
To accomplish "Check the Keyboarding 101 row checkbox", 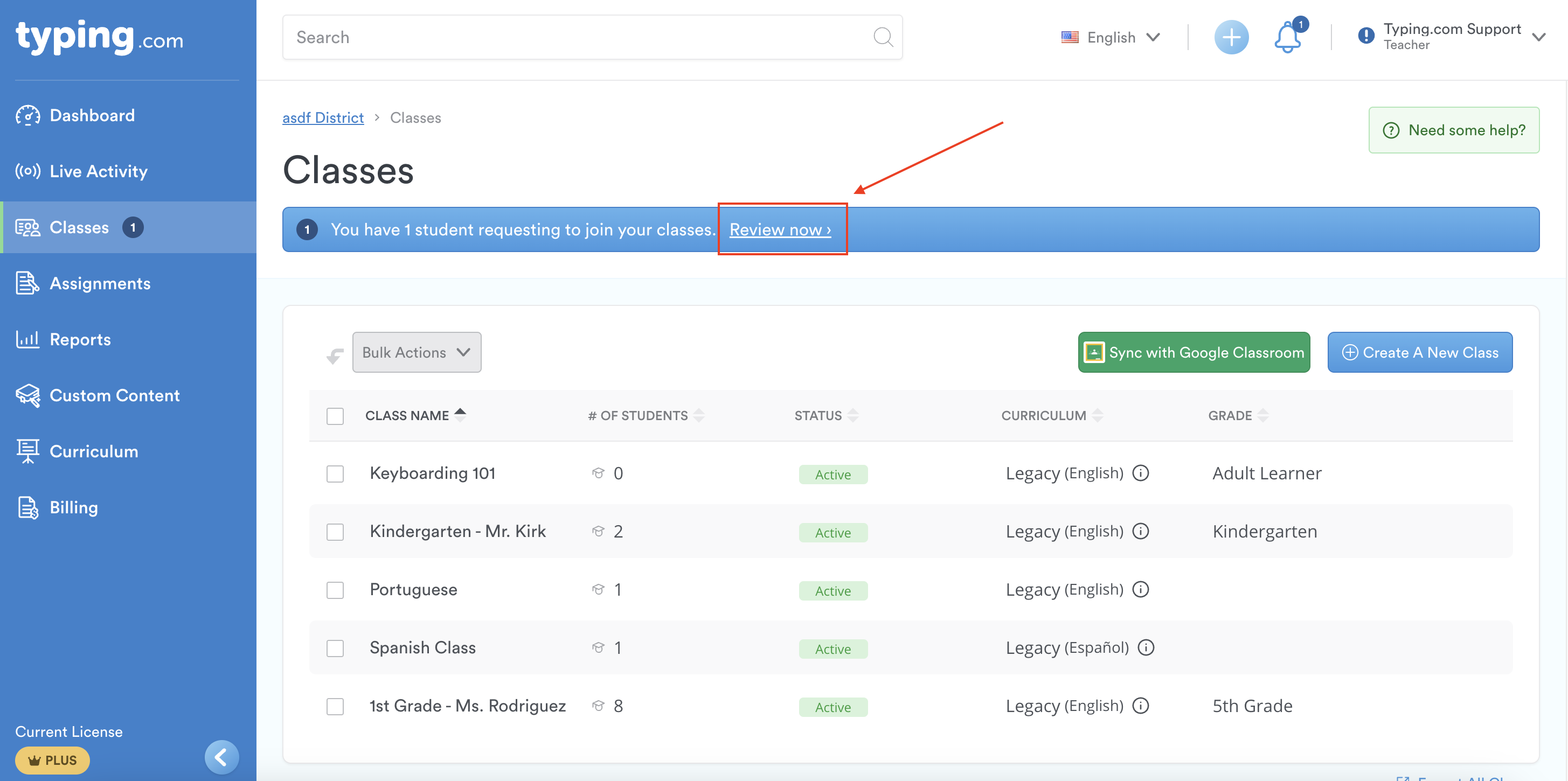I will coord(335,474).
